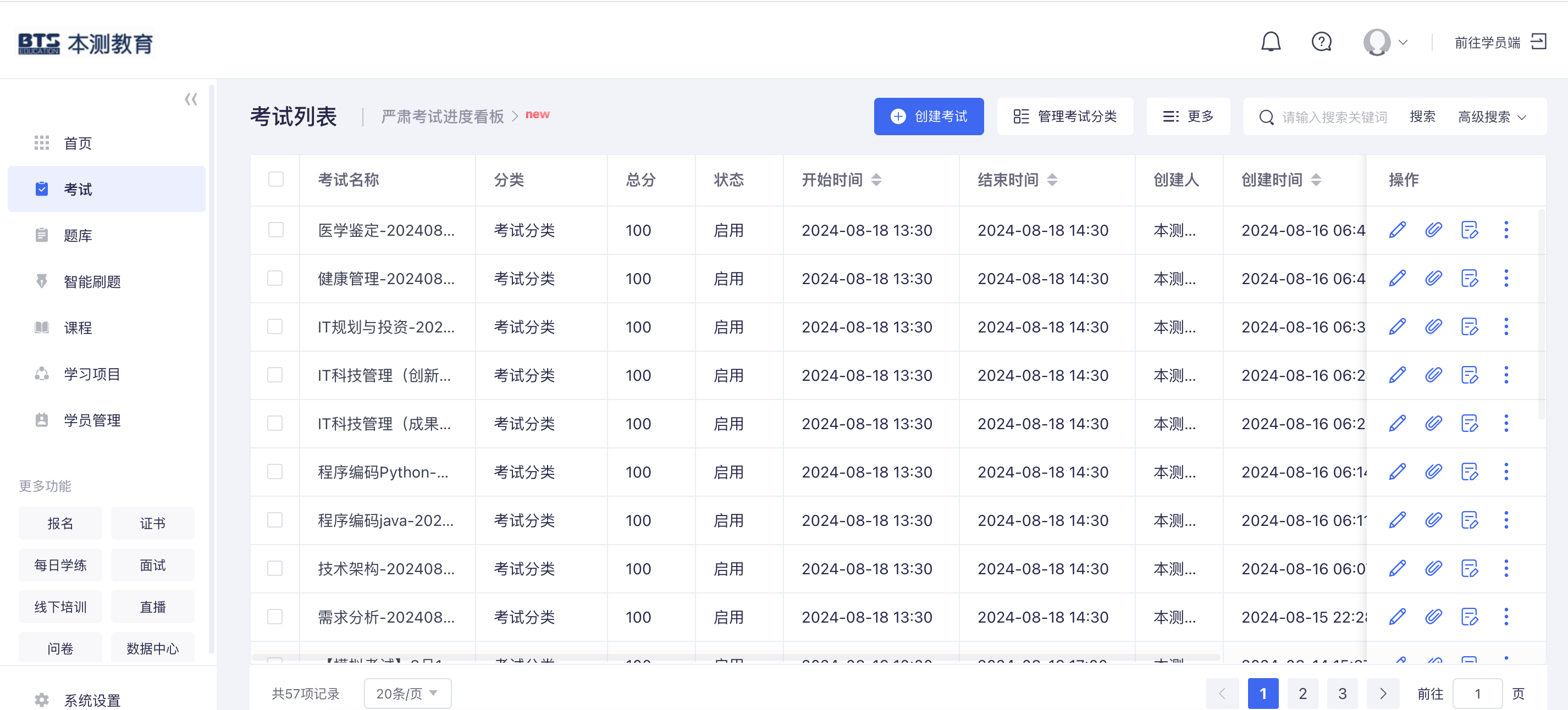Open the help question mark icon
Viewport: 1568px width, 710px height.
(x=1322, y=42)
